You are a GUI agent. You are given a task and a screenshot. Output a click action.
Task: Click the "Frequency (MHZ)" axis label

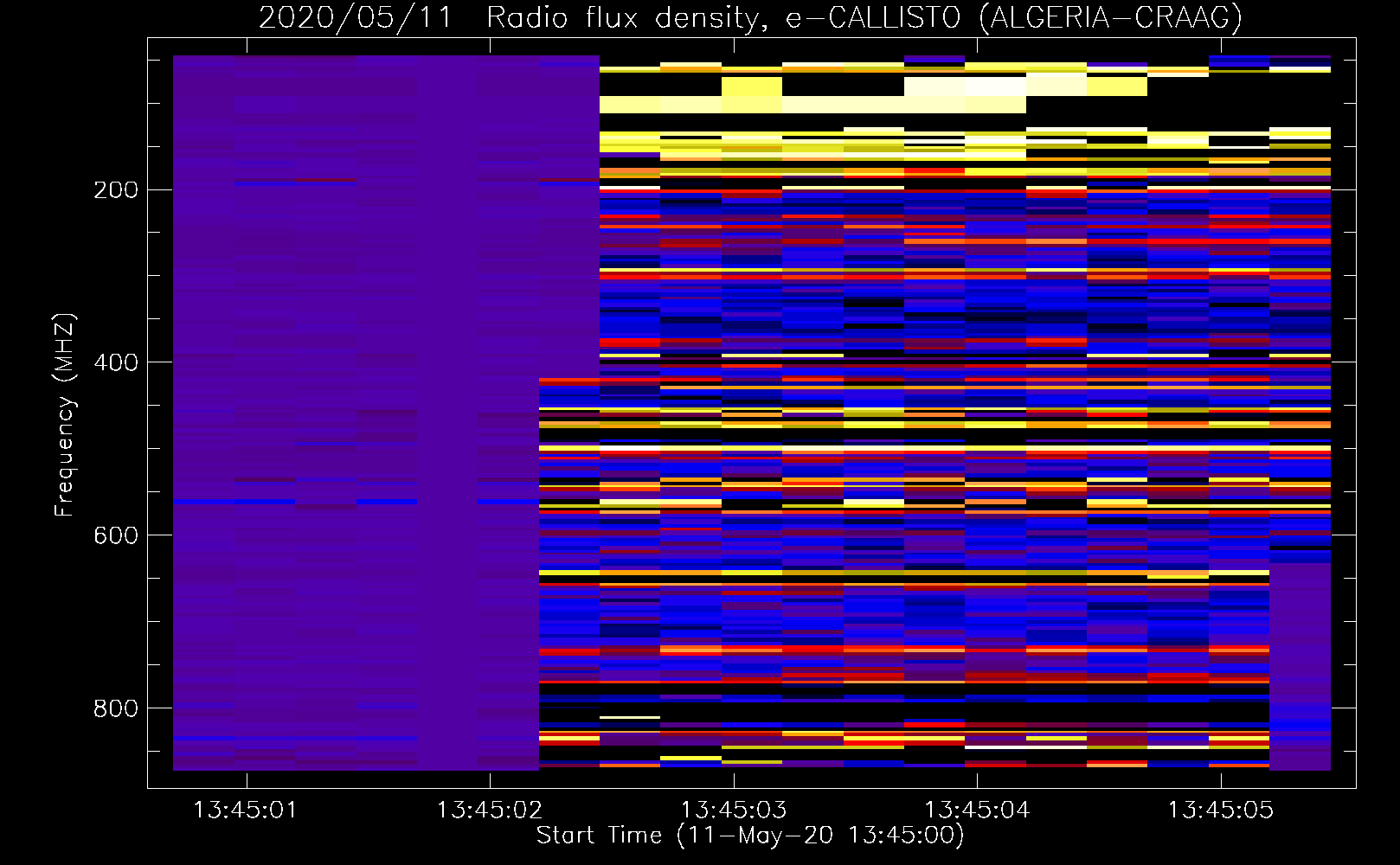[x=65, y=415]
